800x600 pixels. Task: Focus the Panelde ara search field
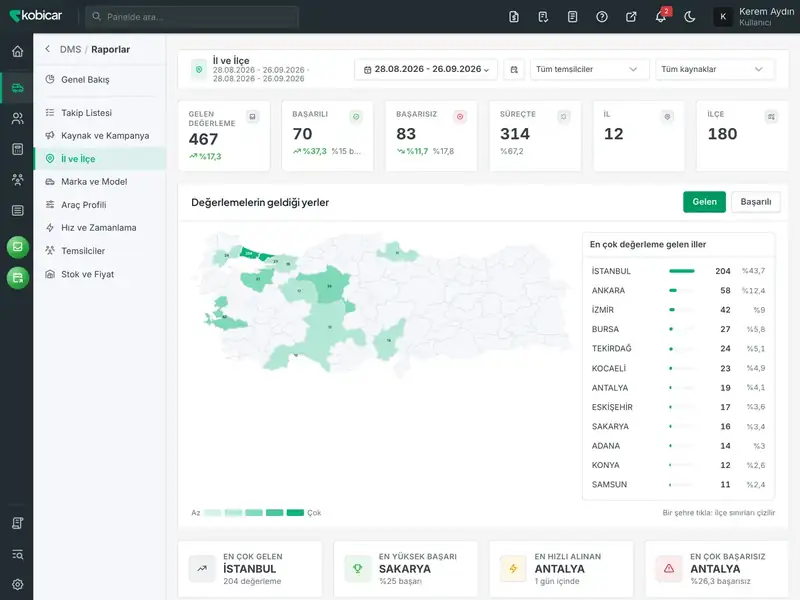tap(192, 17)
